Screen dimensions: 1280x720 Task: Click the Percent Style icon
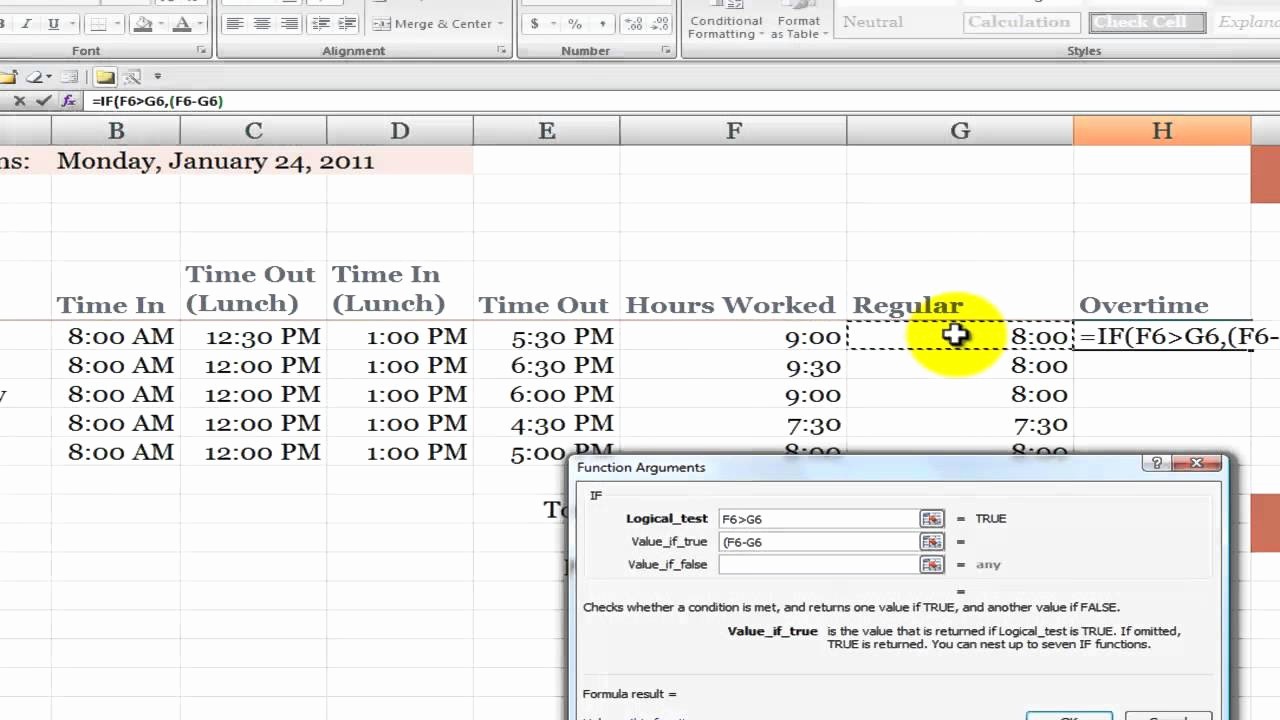575,22
